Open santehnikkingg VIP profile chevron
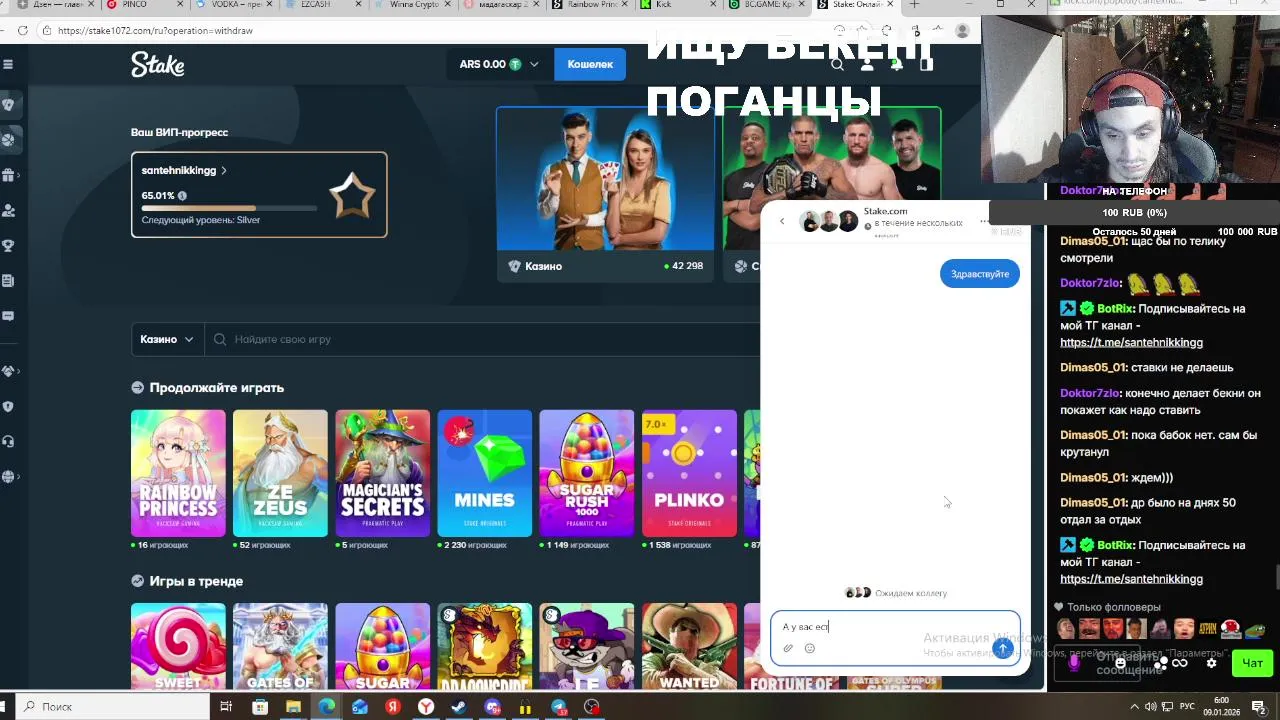The width and height of the screenshot is (1280, 720). pyautogui.click(x=224, y=171)
